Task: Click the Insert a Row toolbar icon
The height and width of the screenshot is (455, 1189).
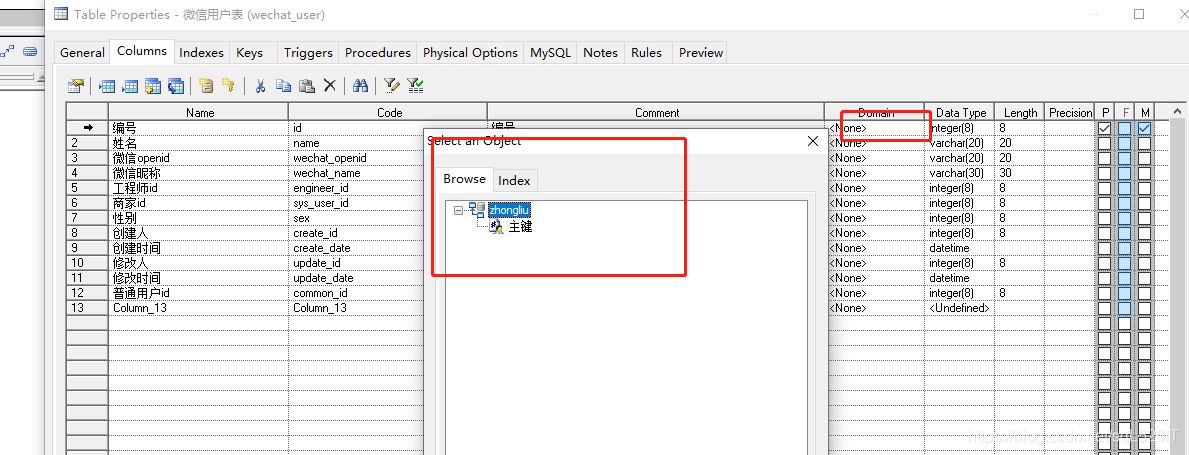Action: tap(107, 86)
